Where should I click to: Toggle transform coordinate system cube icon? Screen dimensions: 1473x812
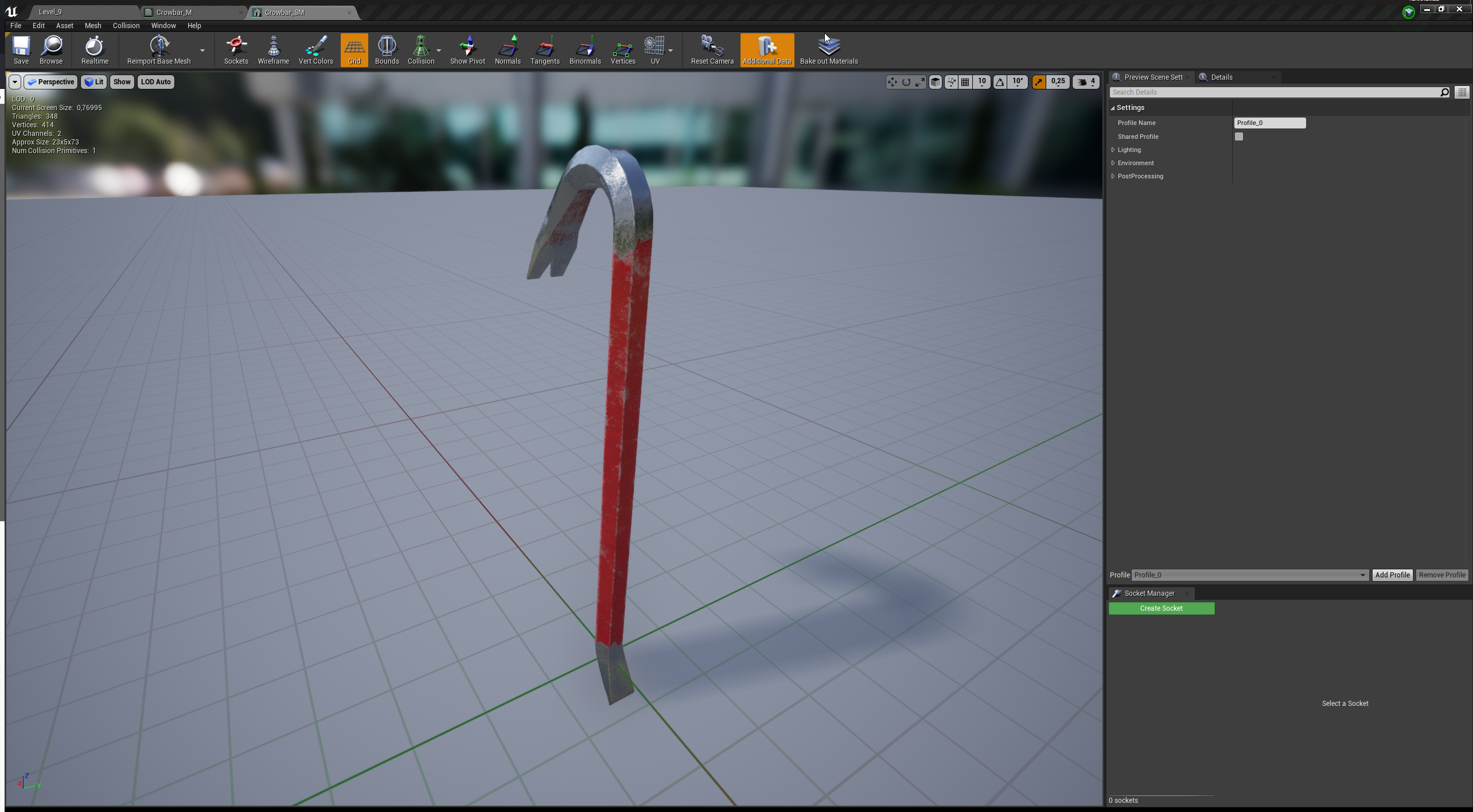[936, 82]
